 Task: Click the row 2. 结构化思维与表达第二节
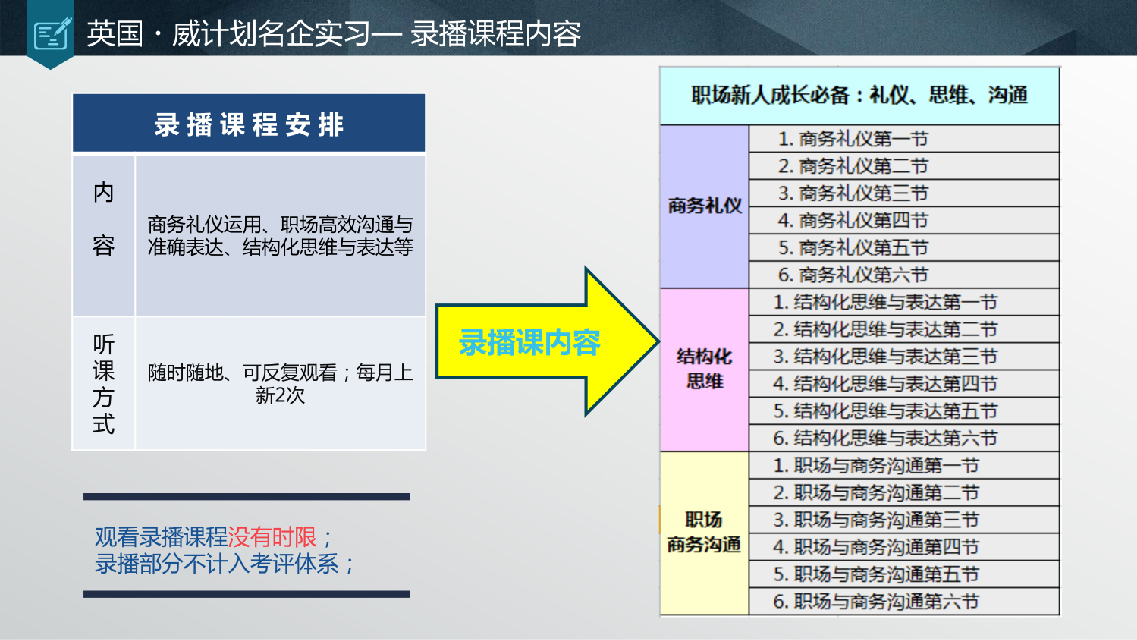click(904, 329)
